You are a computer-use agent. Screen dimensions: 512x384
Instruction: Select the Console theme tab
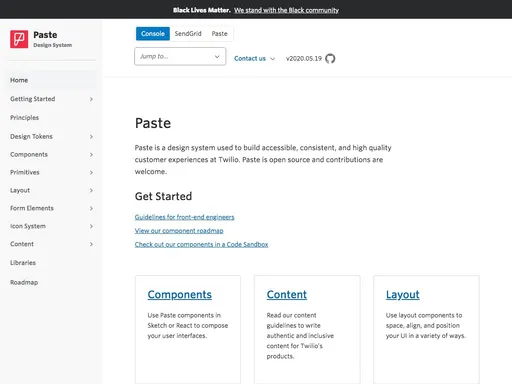(x=153, y=34)
